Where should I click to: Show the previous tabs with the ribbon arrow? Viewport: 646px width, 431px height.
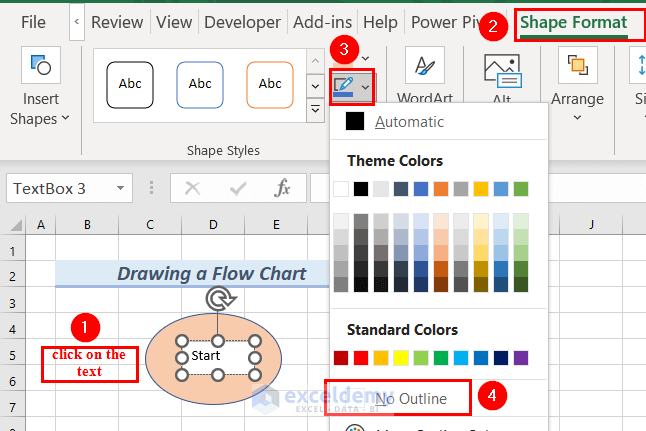(77, 22)
